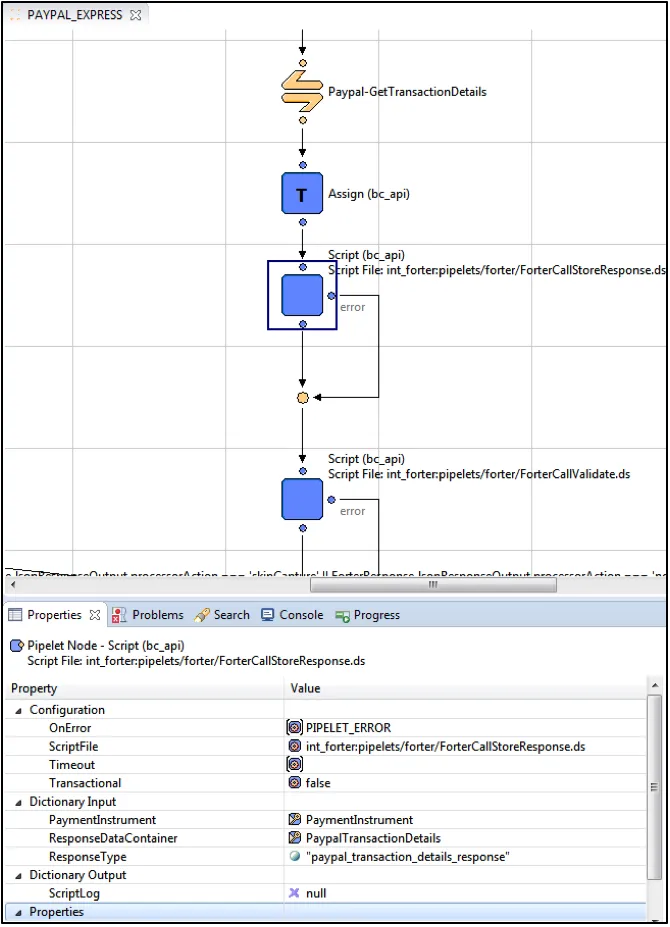The width and height of the screenshot is (670, 927).
Task: Close the Properties view tab
Action: [95, 615]
